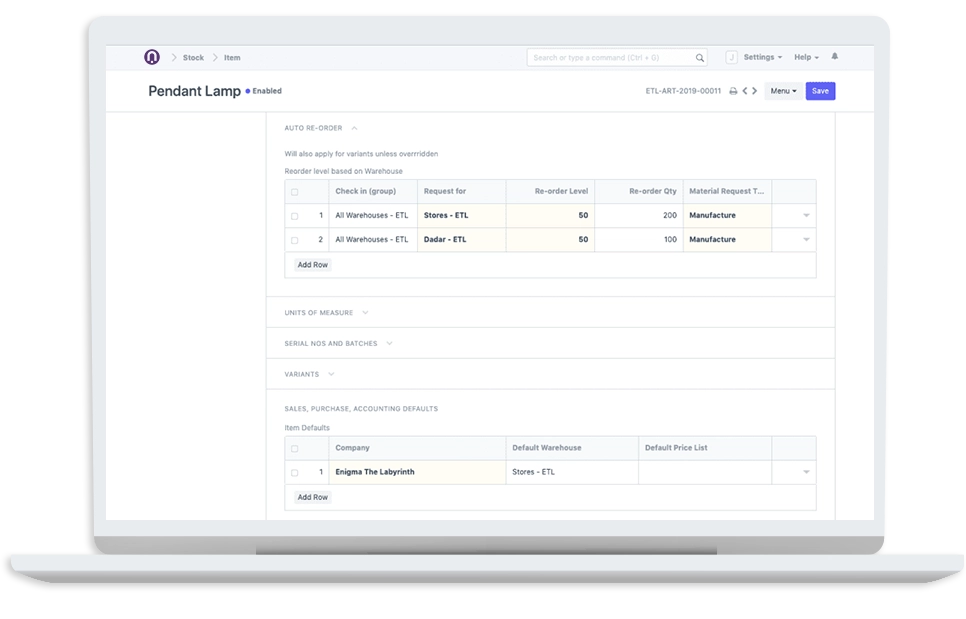
Task: Click the print icon
Action: coord(732,91)
